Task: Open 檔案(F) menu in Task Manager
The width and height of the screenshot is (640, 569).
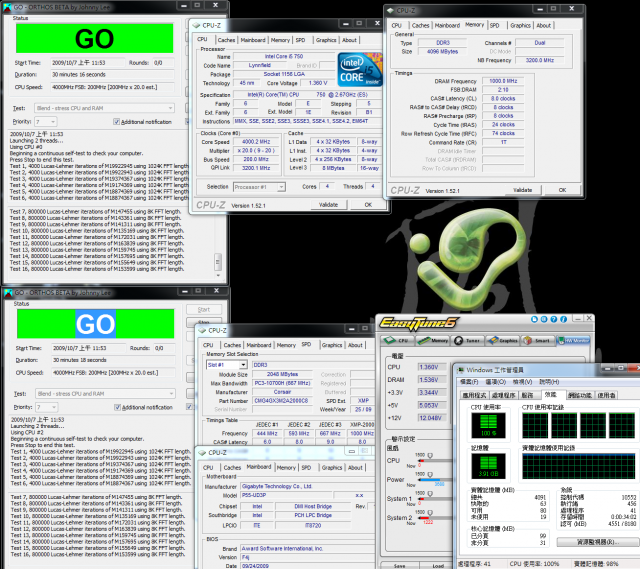Action: click(x=469, y=382)
